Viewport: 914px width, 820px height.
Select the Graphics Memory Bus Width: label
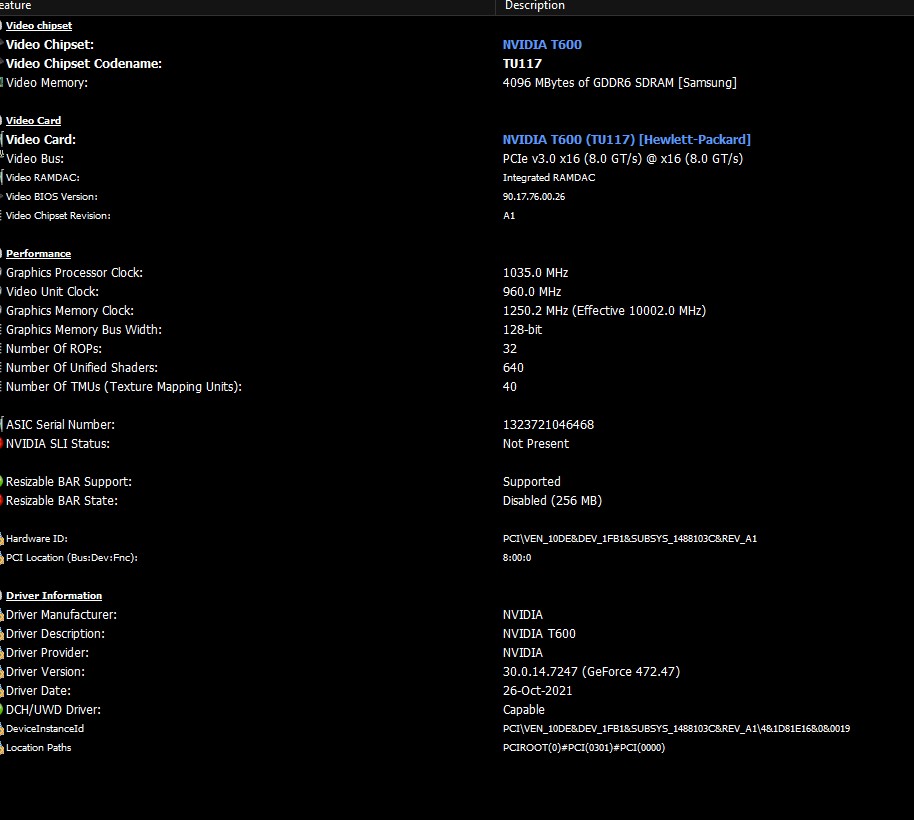[x=84, y=330]
